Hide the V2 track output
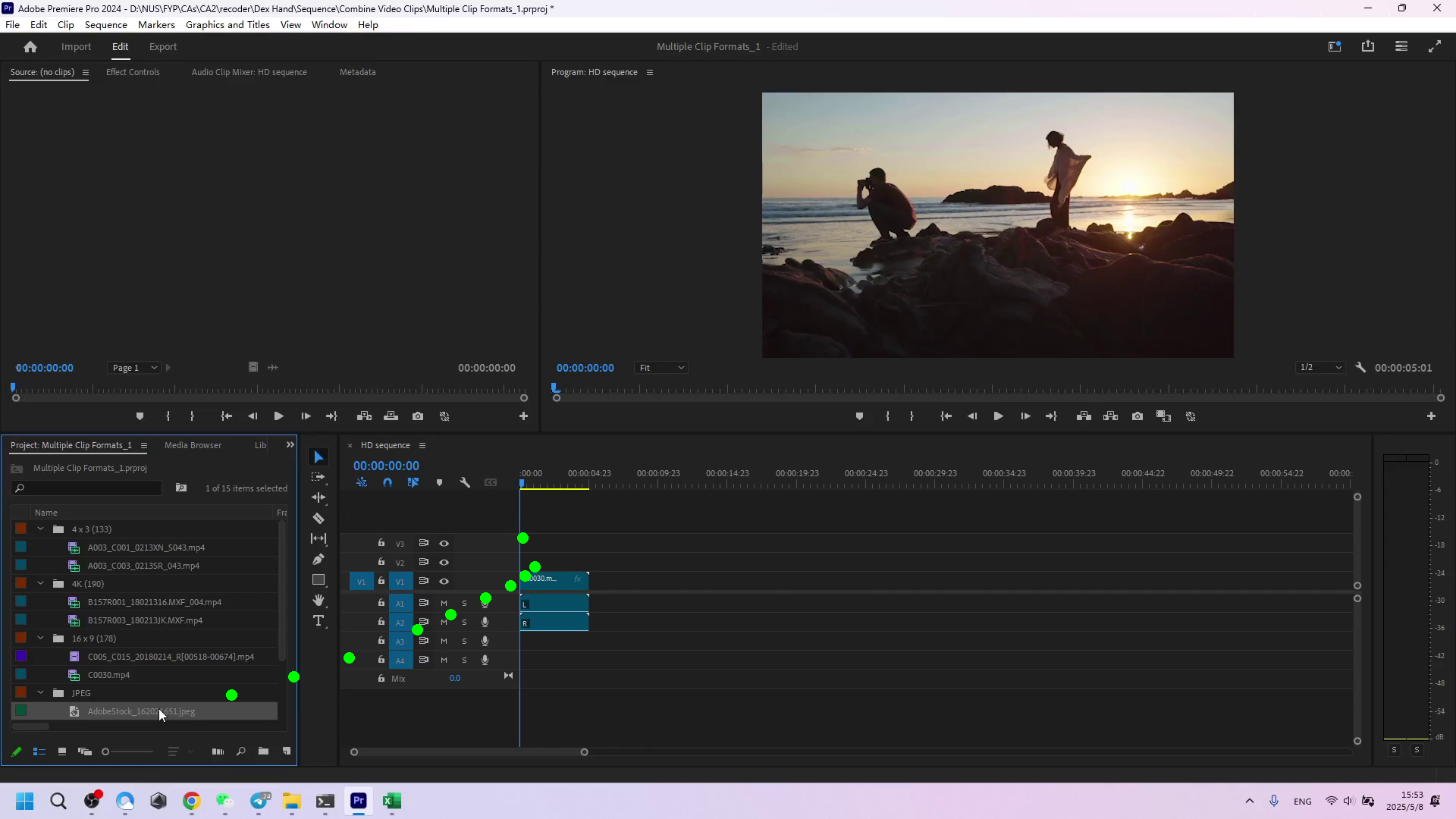1456x819 pixels. click(x=444, y=563)
